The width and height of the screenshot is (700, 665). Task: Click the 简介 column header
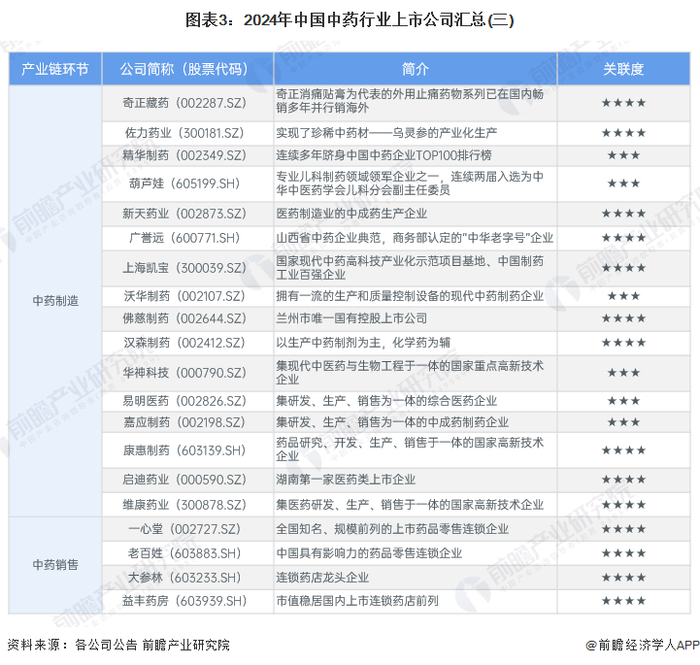pos(415,69)
